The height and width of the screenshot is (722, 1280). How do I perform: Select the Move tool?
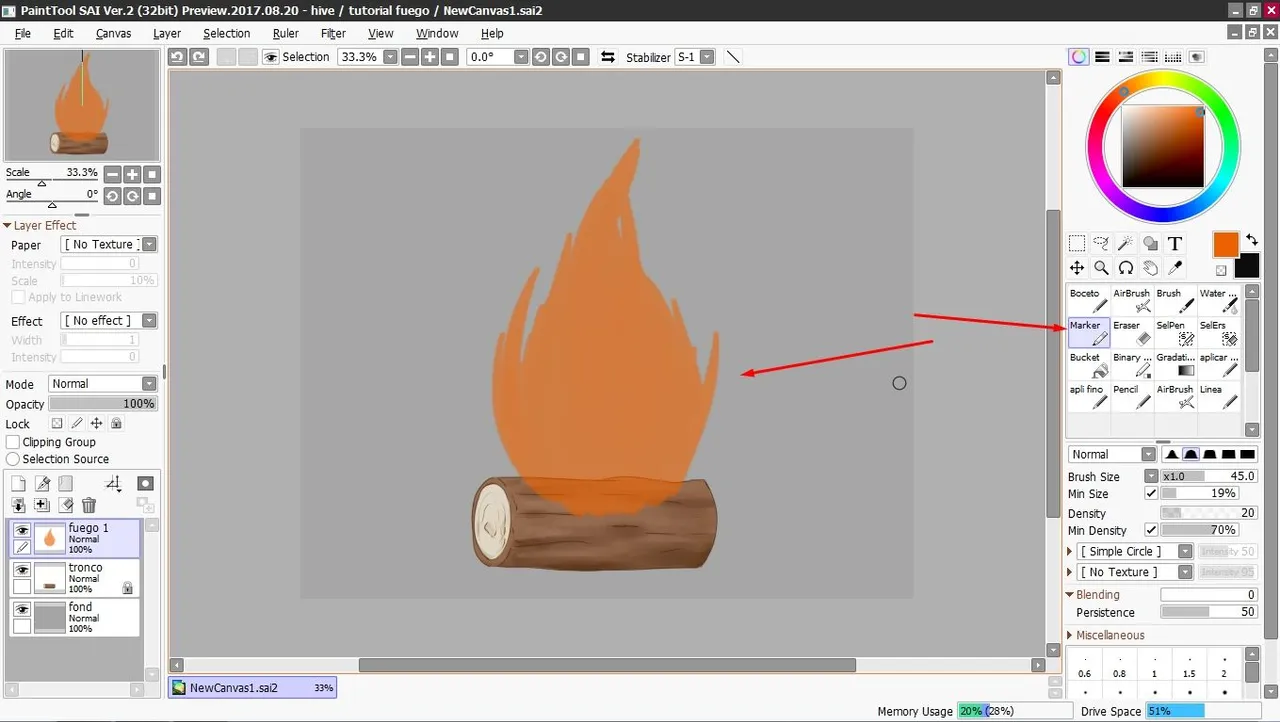tap(1077, 268)
